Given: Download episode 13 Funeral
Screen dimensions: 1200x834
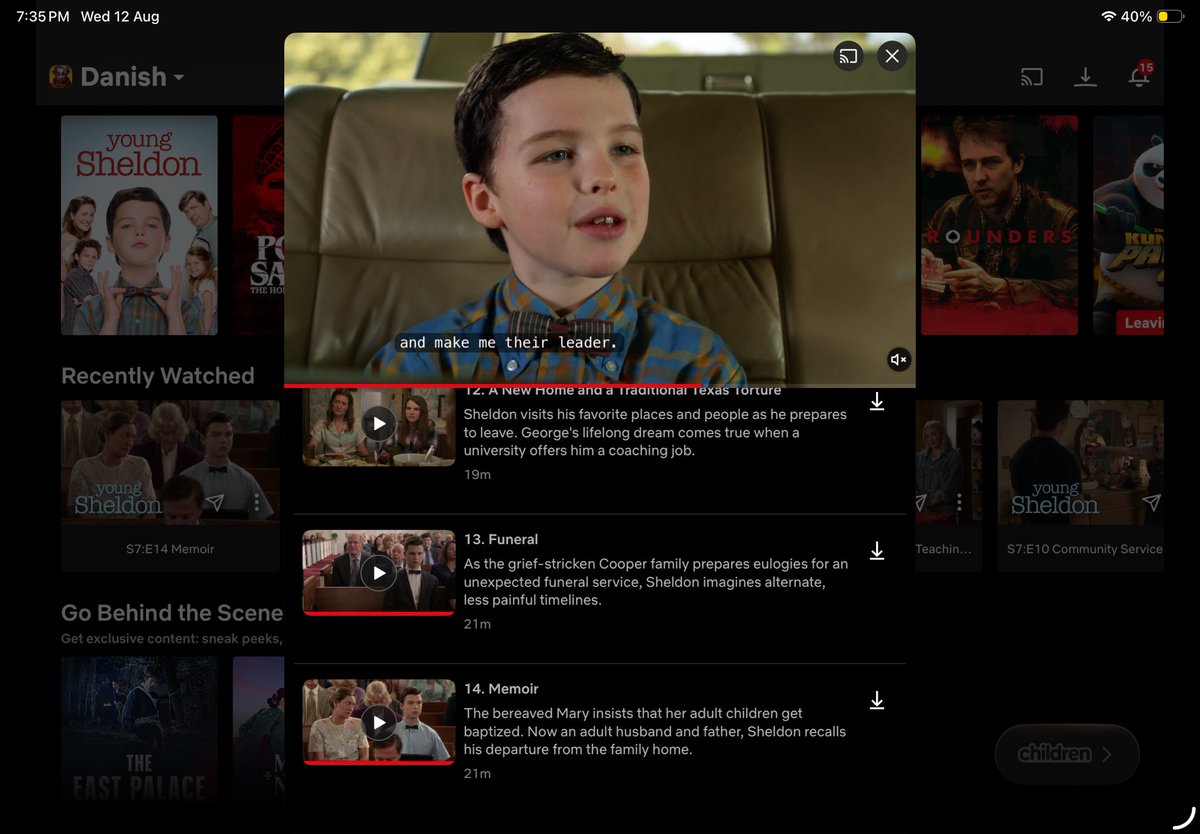Looking at the screenshot, I should click(877, 551).
